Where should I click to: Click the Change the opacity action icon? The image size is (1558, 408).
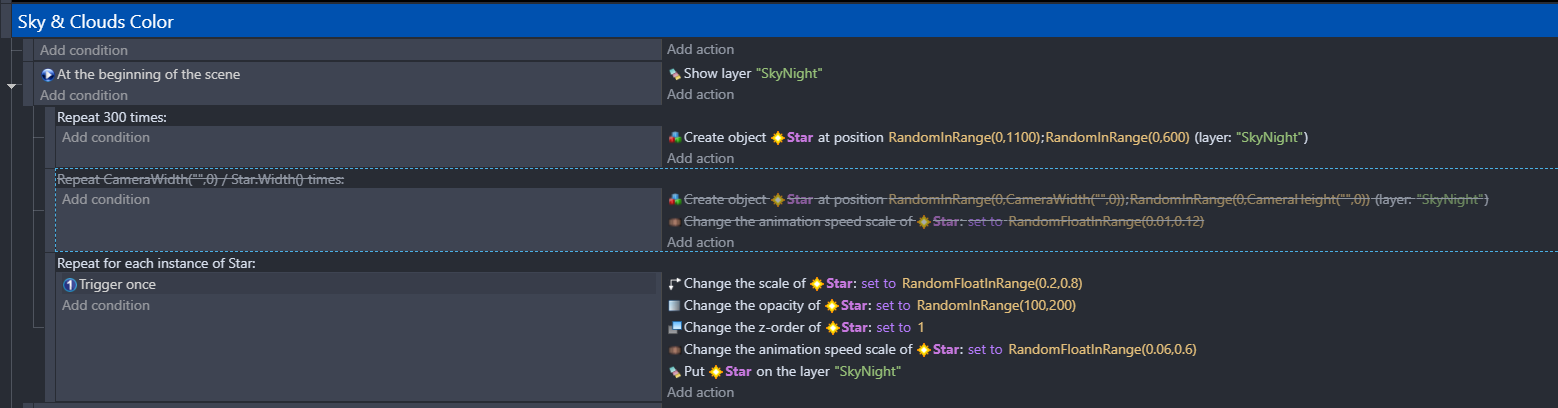coord(674,306)
